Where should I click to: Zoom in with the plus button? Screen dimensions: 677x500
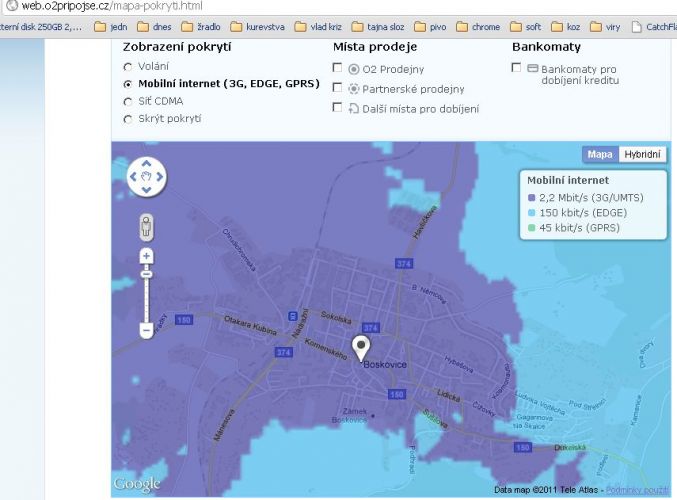[146, 256]
